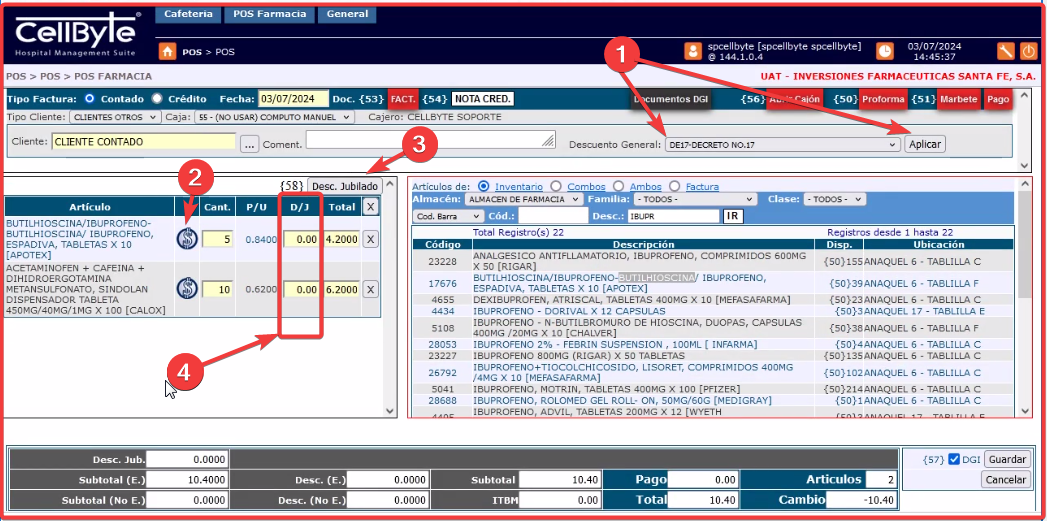Click item code 23228
Screen dimensions: 1047x521
(x=441, y=260)
